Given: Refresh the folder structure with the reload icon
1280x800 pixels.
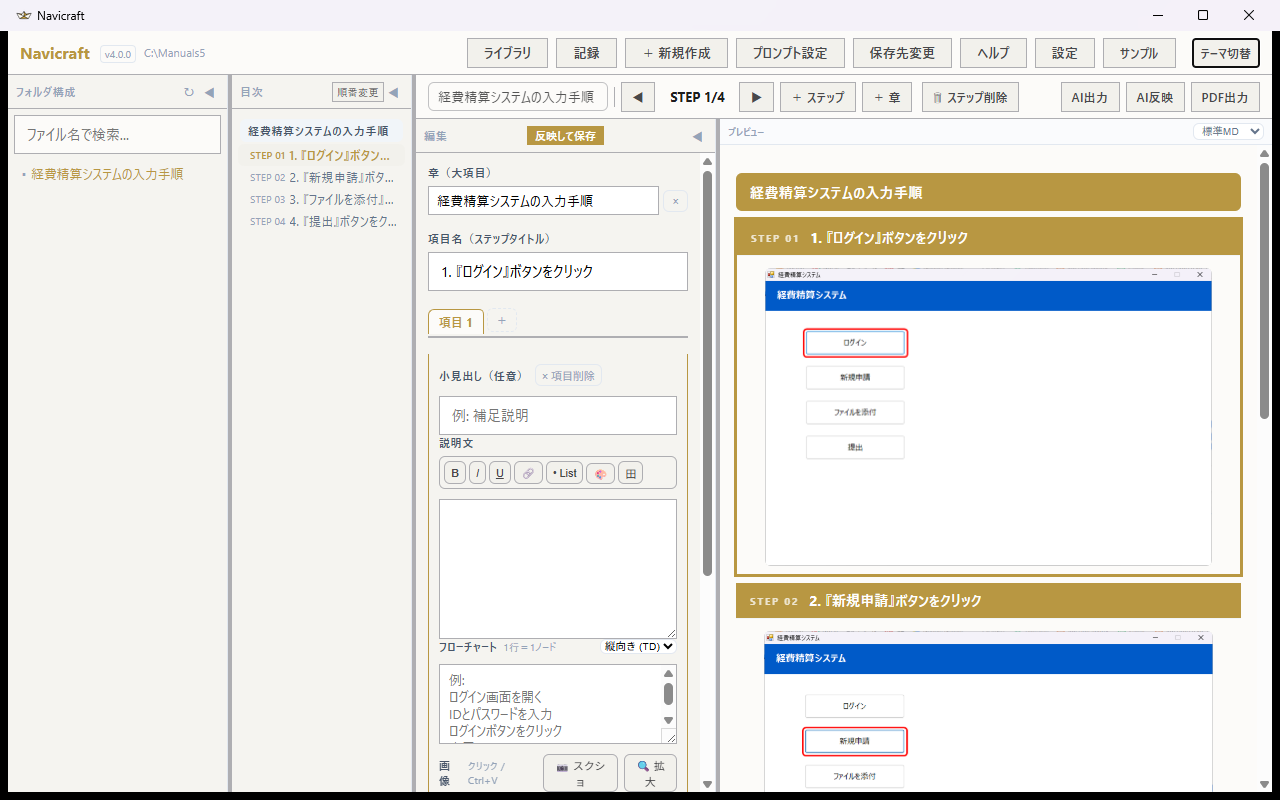Looking at the screenshot, I should 189,92.
